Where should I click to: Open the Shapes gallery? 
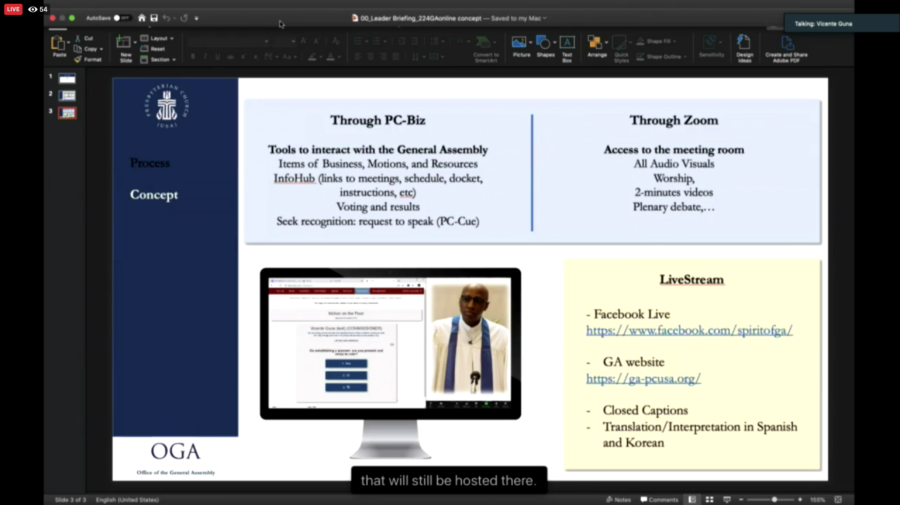click(545, 45)
